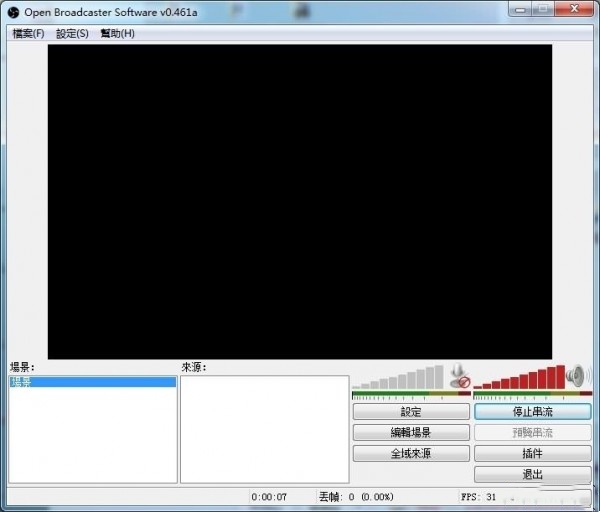Open the 插件 plugins button
This screenshot has width=600, height=512.
pos(532,454)
